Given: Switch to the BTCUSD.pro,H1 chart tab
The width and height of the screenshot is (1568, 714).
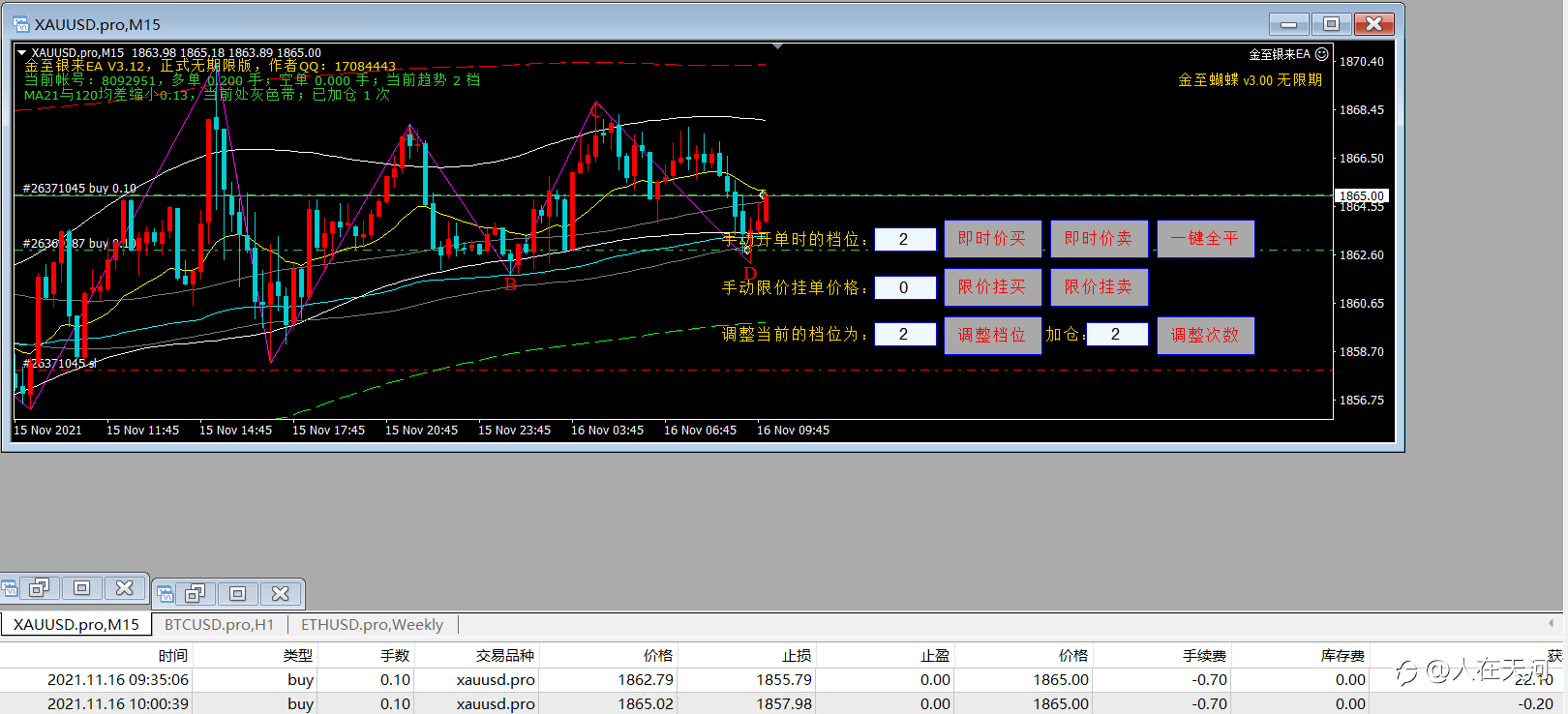Looking at the screenshot, I should [x=219, y=625].
